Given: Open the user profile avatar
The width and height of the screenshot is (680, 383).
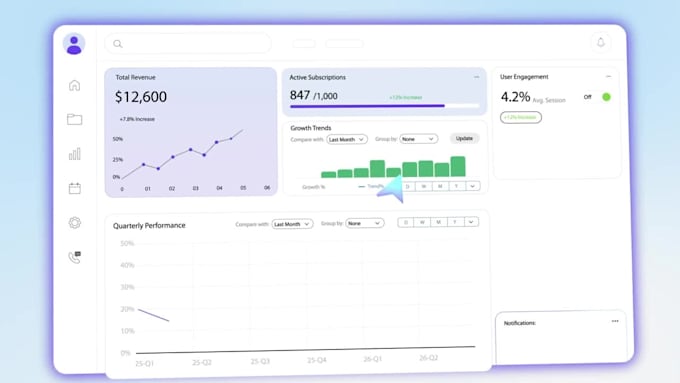Looking at the screenshot, I should [x=74, y=44].
